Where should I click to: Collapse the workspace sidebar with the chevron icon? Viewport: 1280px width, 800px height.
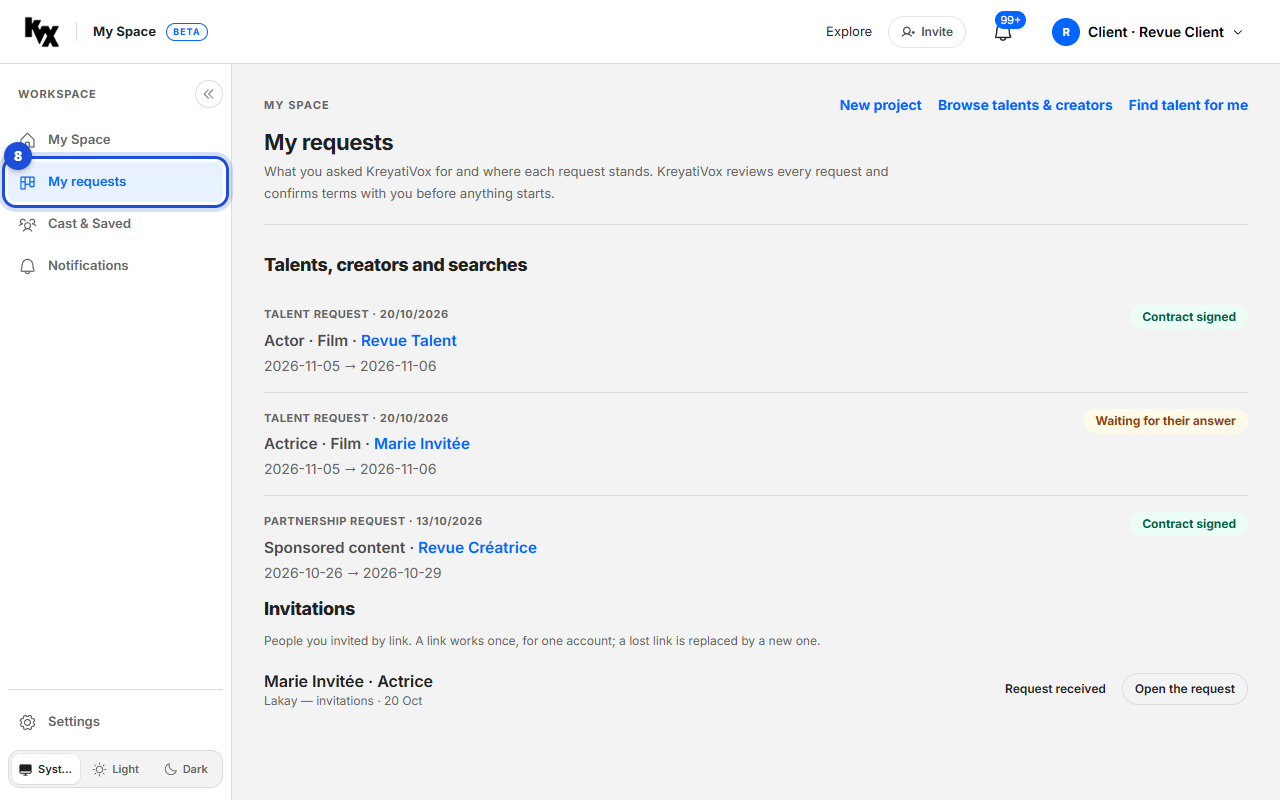(x=208, y=94)
